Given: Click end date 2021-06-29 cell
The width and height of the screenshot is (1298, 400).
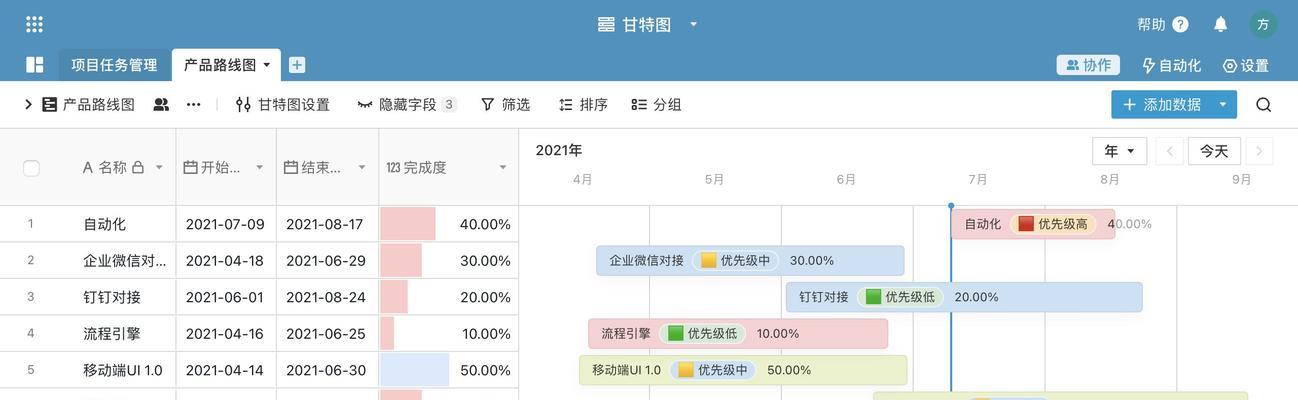Looking at the screenshot, I should click(327, 260).
